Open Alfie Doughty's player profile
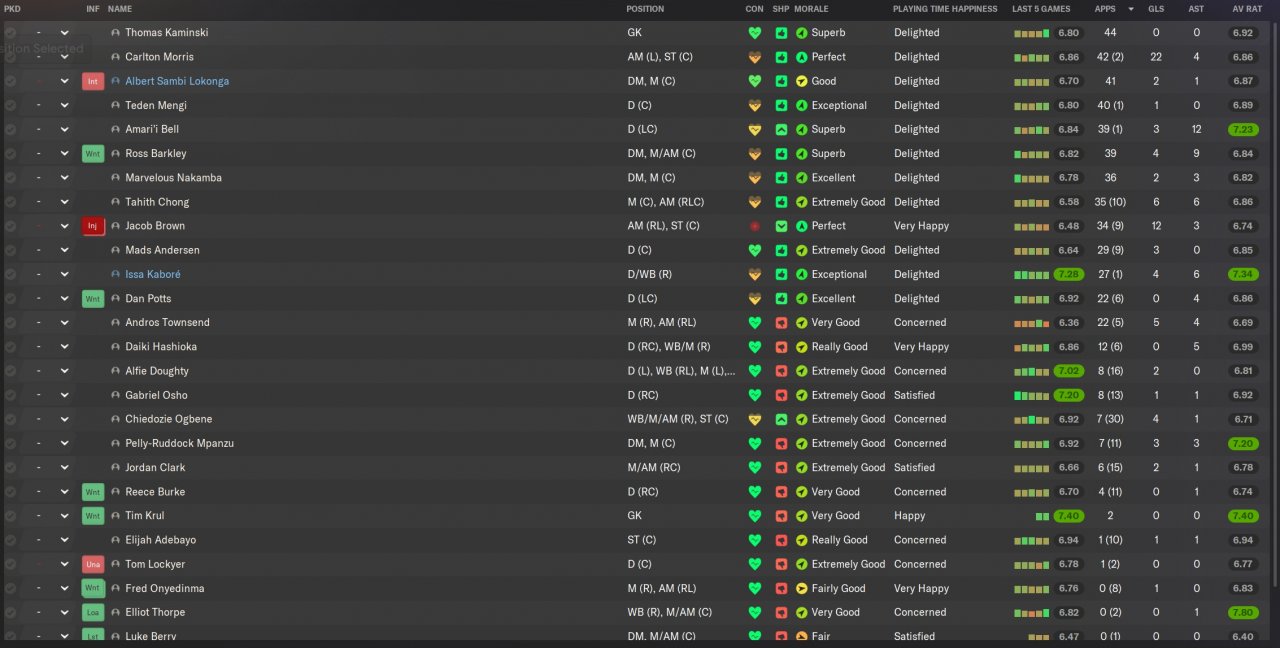 [157, 371]
